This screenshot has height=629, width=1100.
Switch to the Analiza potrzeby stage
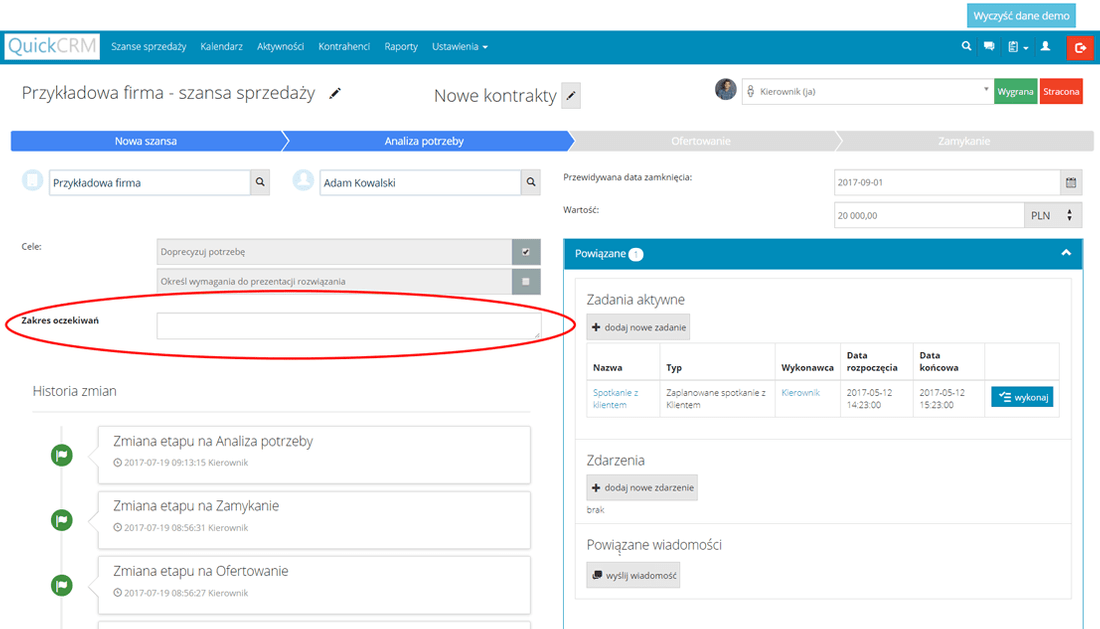(x=425, y=141)
